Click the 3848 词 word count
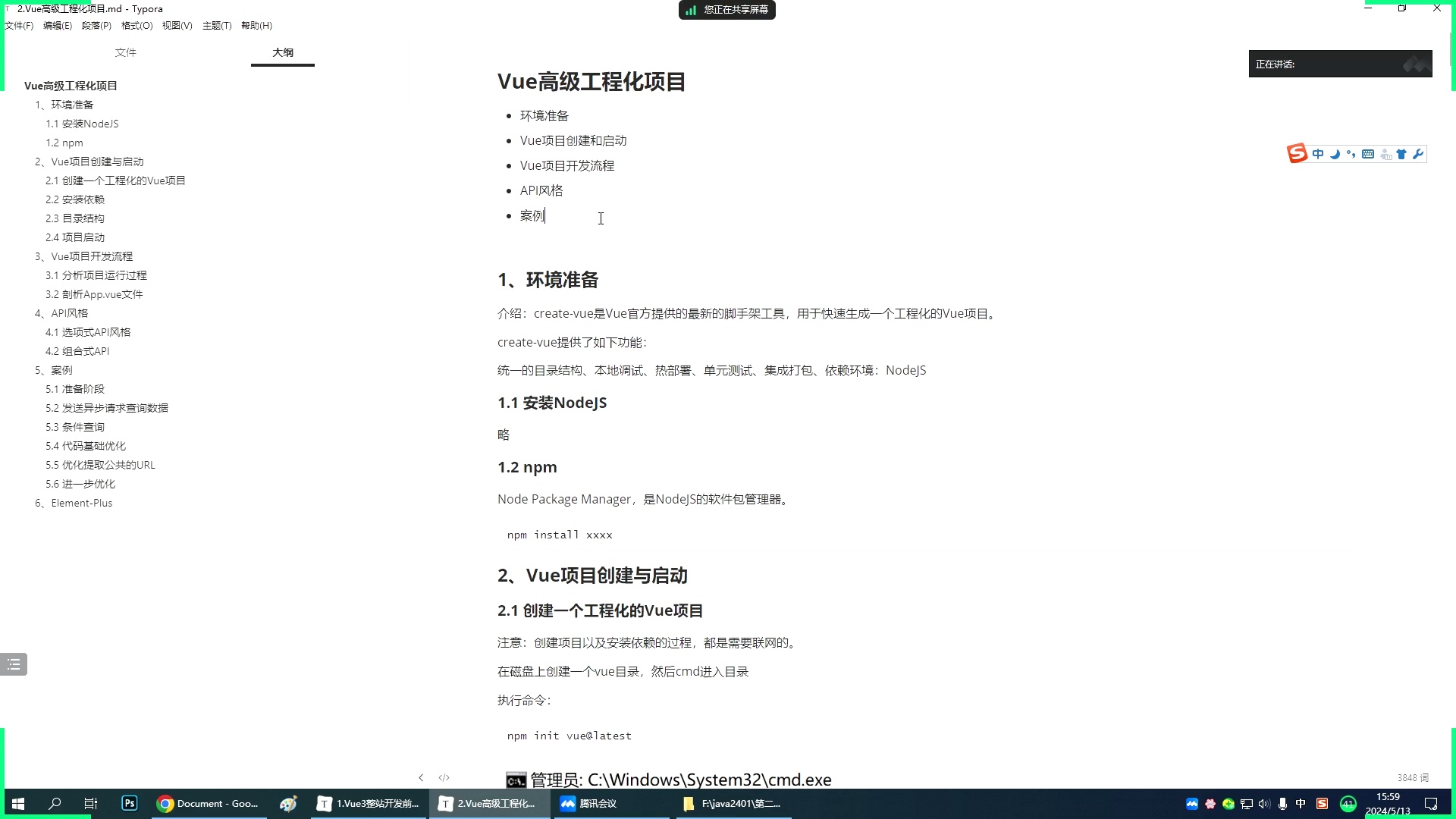Viewport: 1456px width, 819px height. tap(1411, 777)
